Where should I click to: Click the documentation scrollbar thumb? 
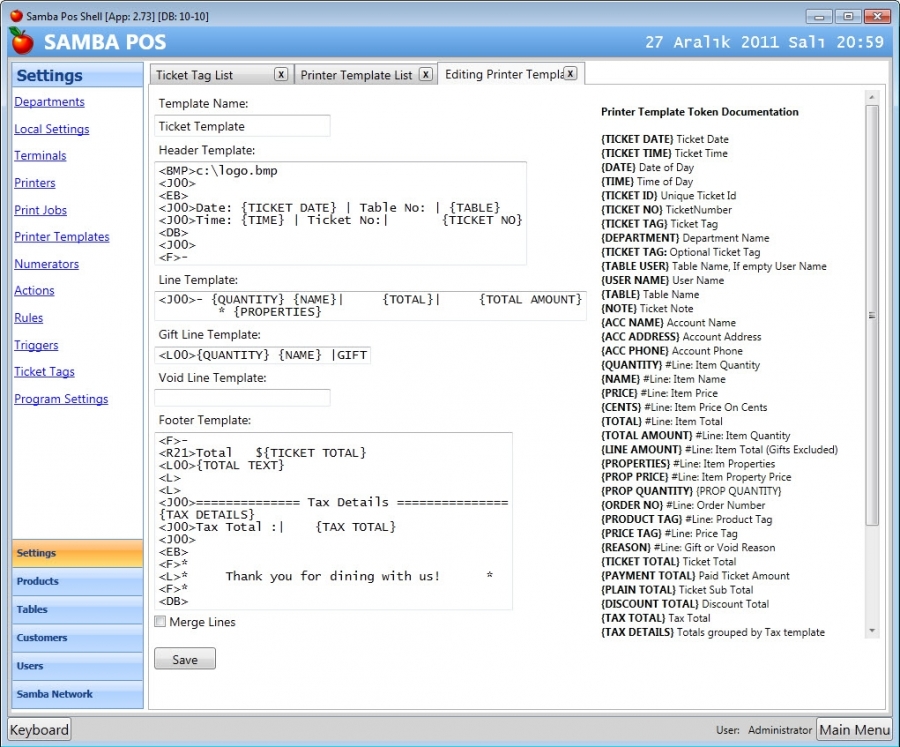pyautogui.click(x=872, y=315)
